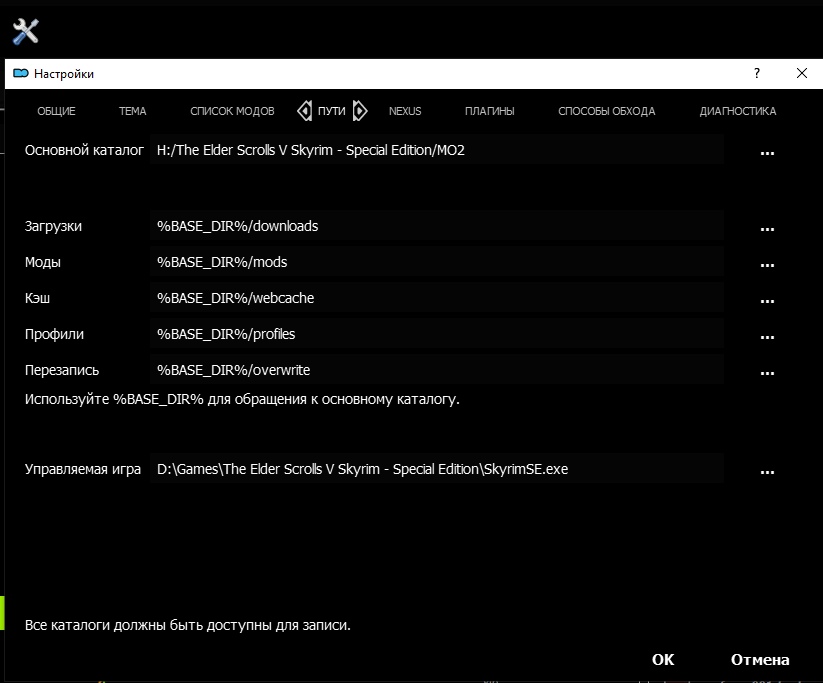Click the %BASE_DIR%/mods path field
The width and height of the screenshot is (823, 683).
coord(437,261)
